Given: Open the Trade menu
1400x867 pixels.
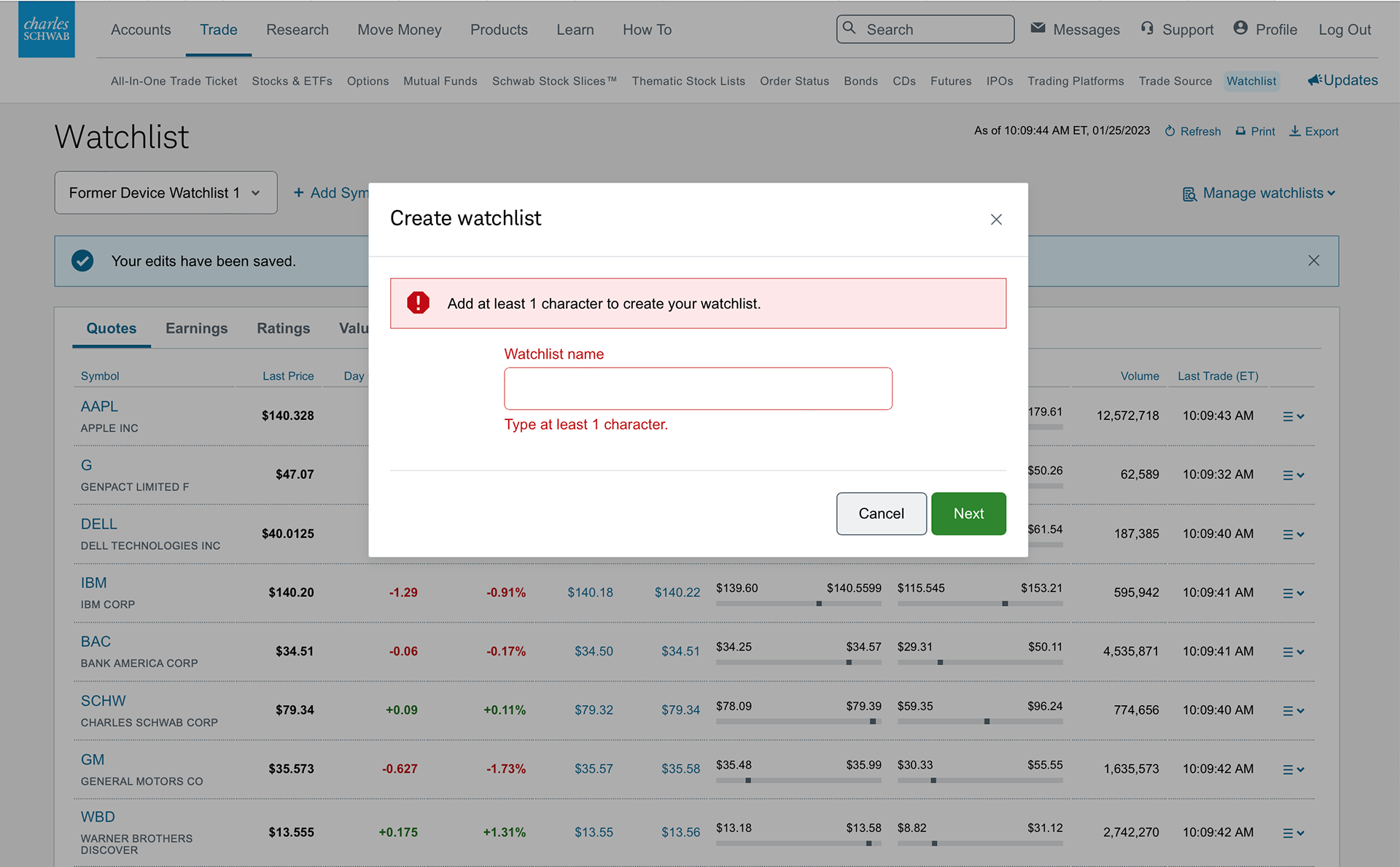Looking at the screenshot, I should coord(219,29).
